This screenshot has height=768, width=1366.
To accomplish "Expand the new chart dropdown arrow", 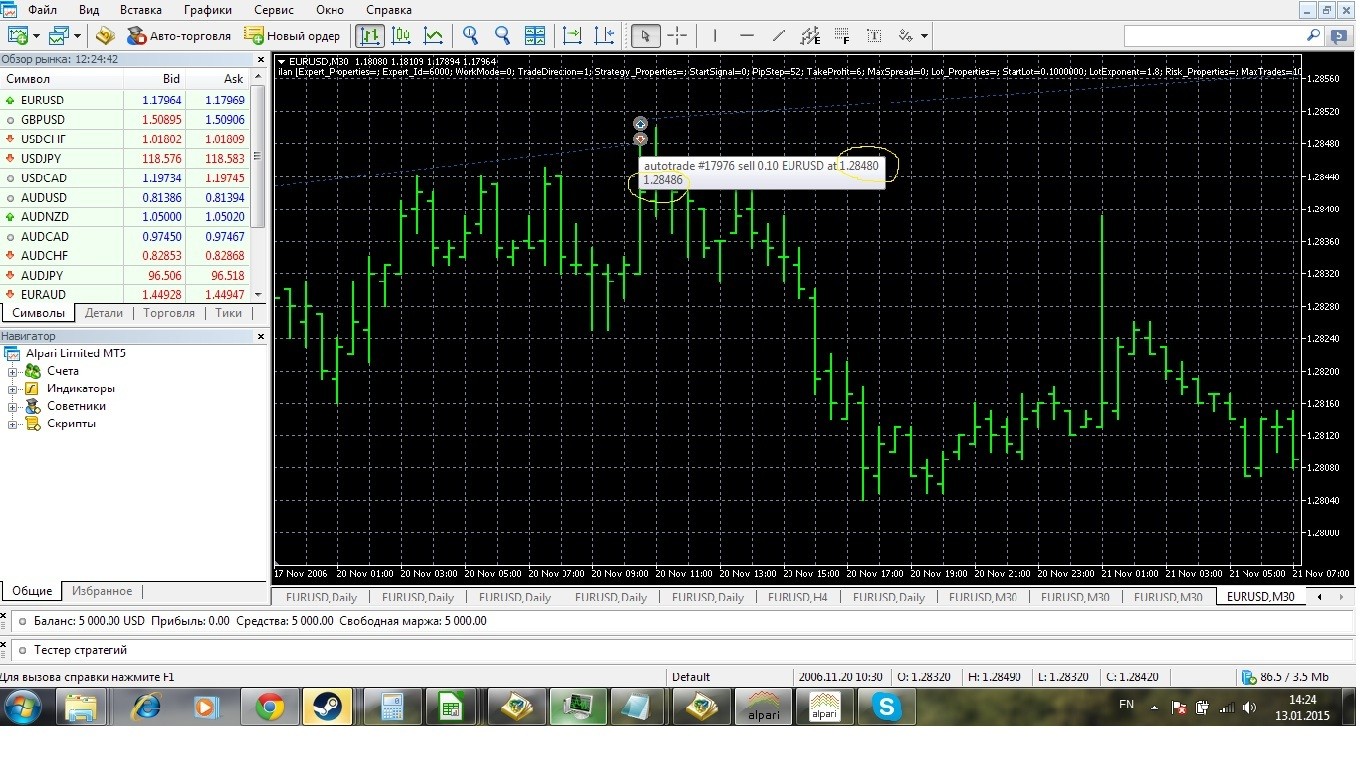I will point(37,36).
